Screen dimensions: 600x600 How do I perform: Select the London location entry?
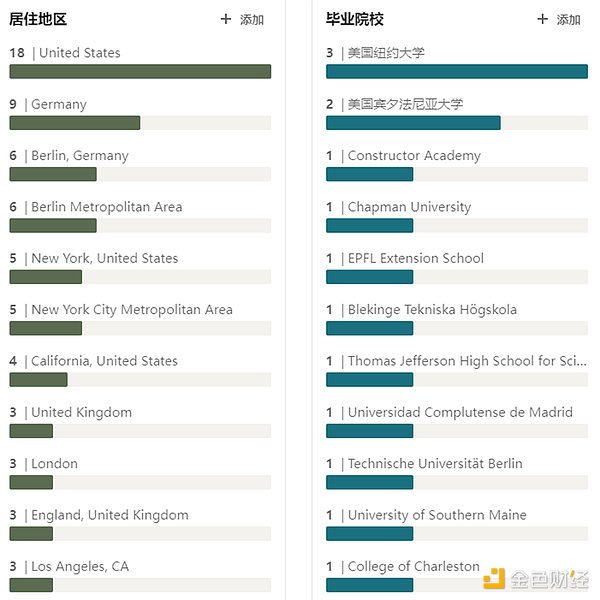tap(54, 464)
